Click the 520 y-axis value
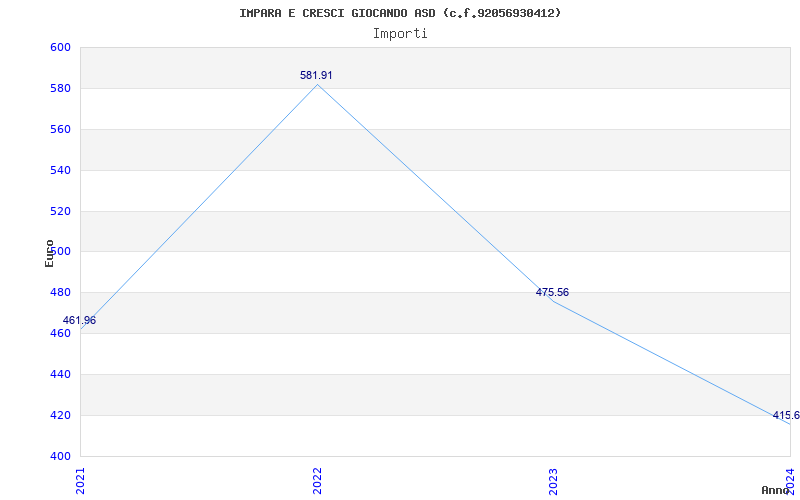This screenshot has height=500, width=800. coord(59,211)
